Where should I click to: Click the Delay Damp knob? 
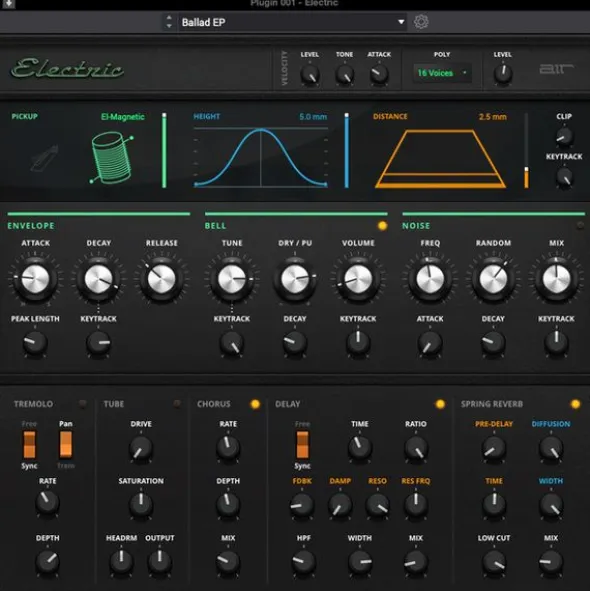click(x=340, y=505)
